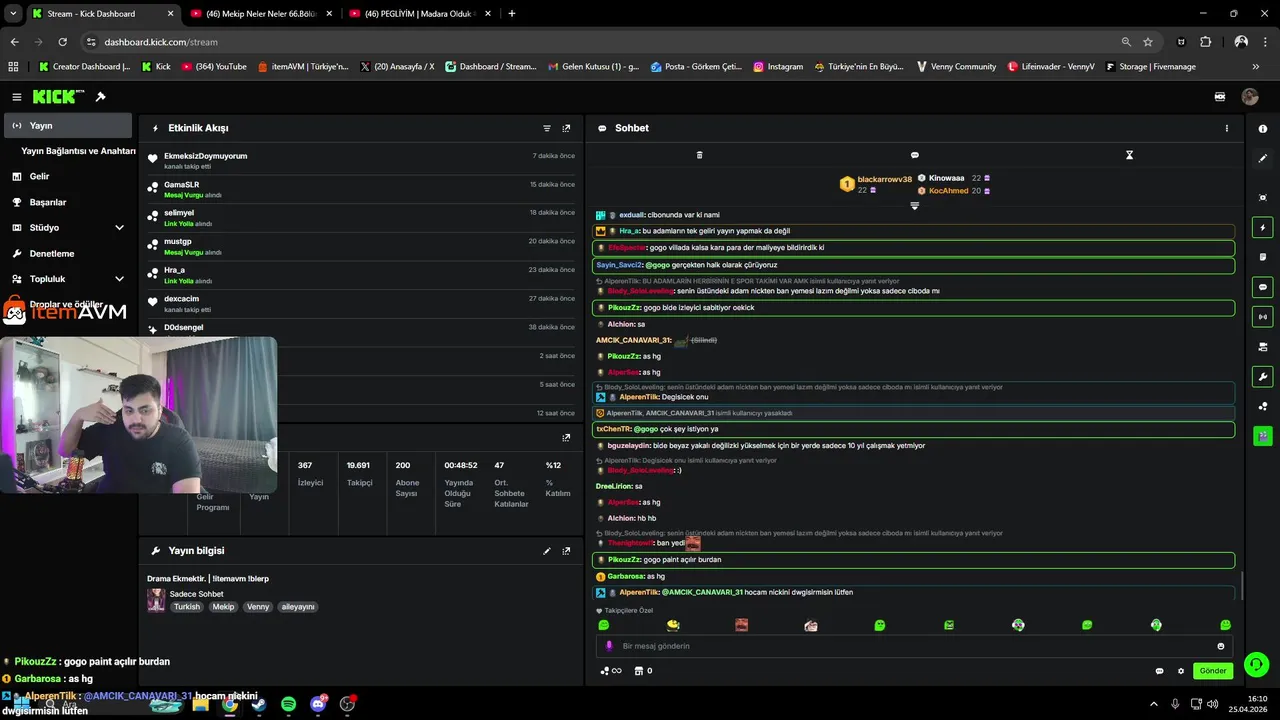
Task: Expand the Stüdyo sidebar section
Action: [x=68, y=228]
